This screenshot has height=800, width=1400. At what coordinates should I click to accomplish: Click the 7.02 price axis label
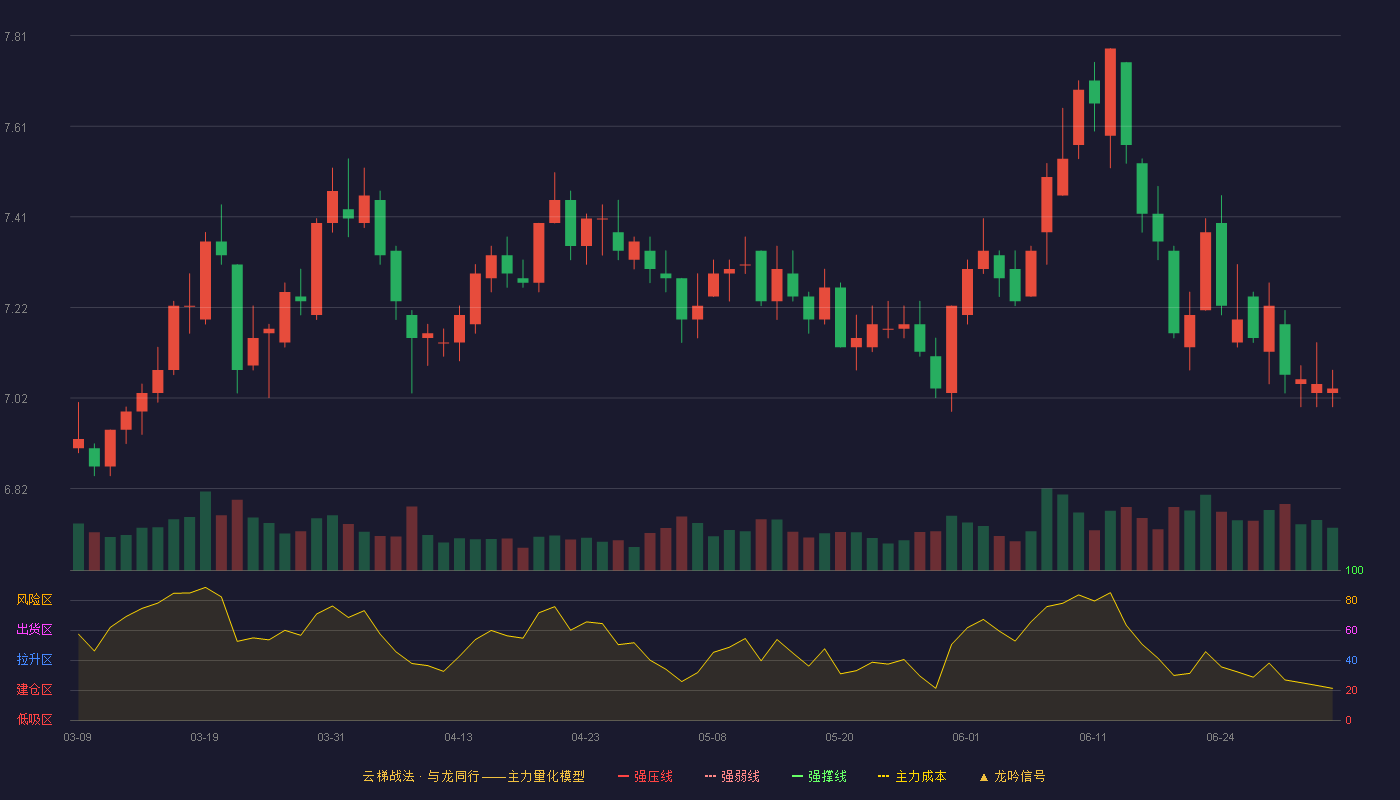tap(15, 399)
